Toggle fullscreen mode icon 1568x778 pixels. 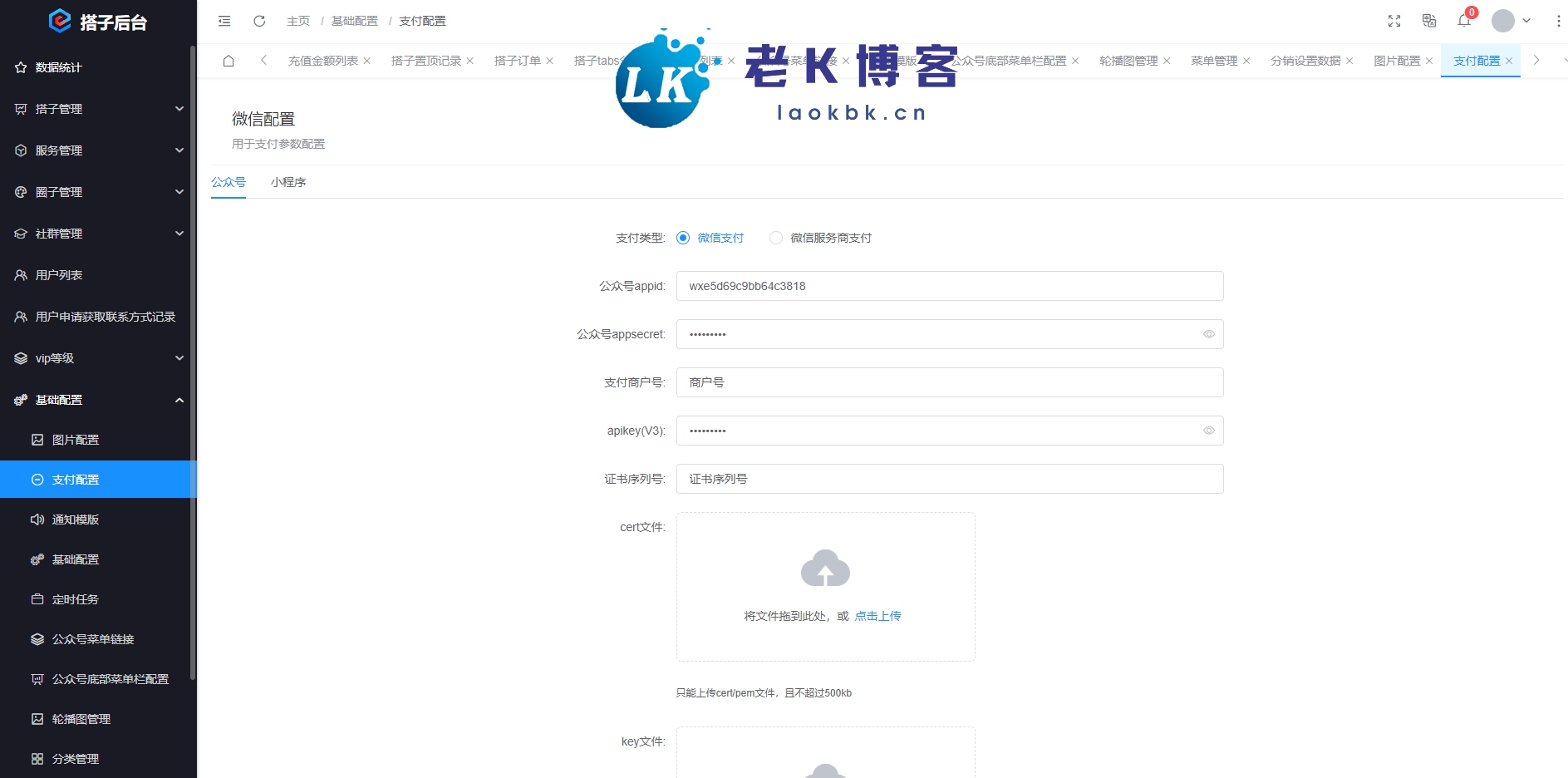[1394, 21]
